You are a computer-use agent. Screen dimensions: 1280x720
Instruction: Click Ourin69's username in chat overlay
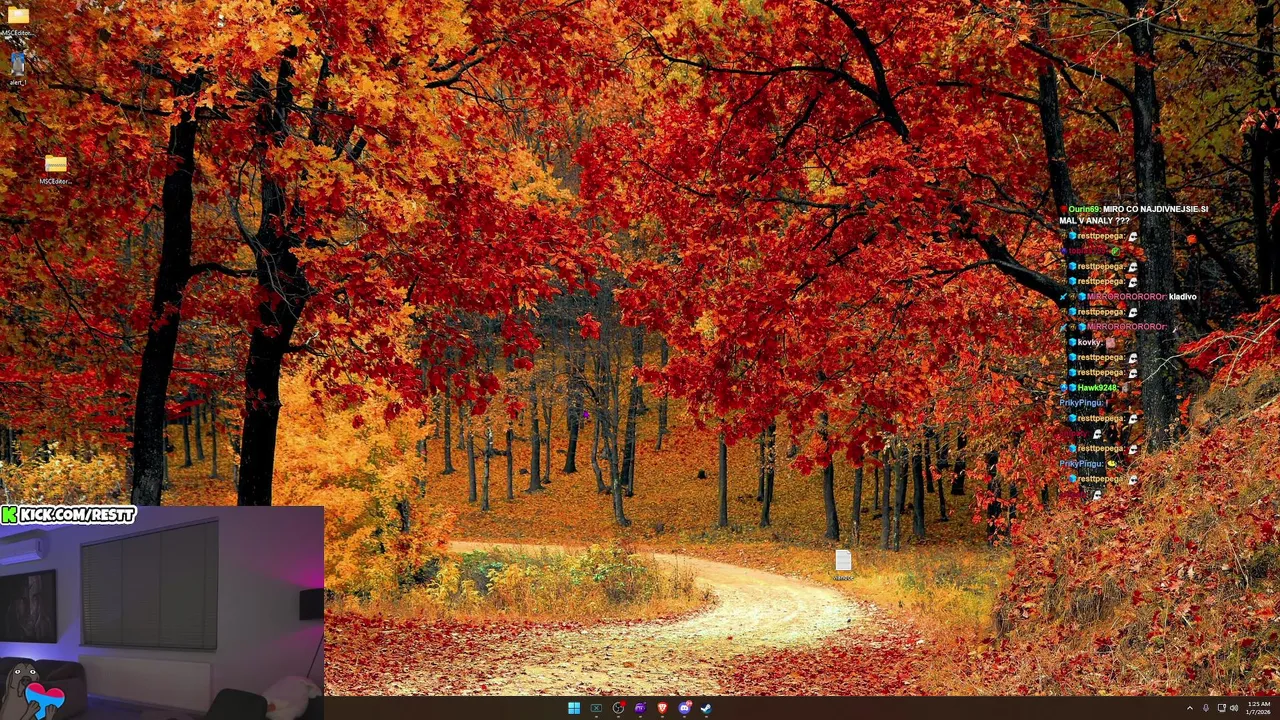1084,209
